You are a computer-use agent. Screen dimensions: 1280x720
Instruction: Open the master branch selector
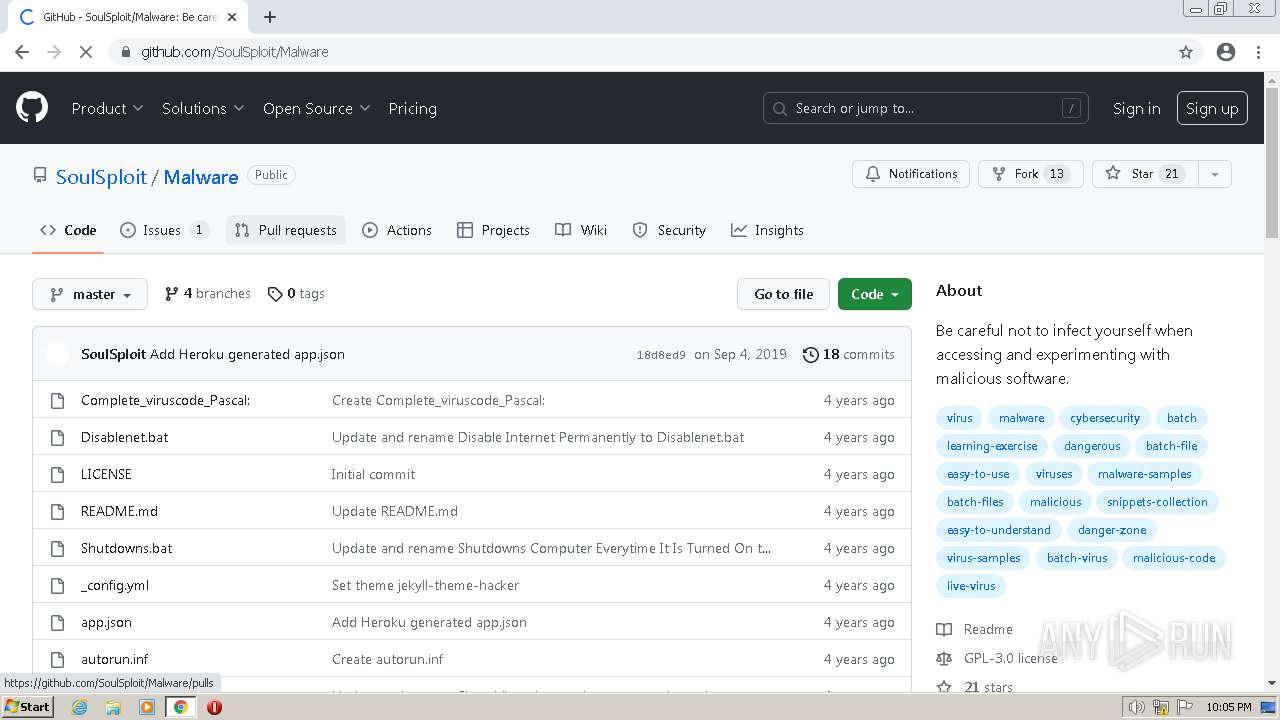pyautogui.click(x=90, y=294)
